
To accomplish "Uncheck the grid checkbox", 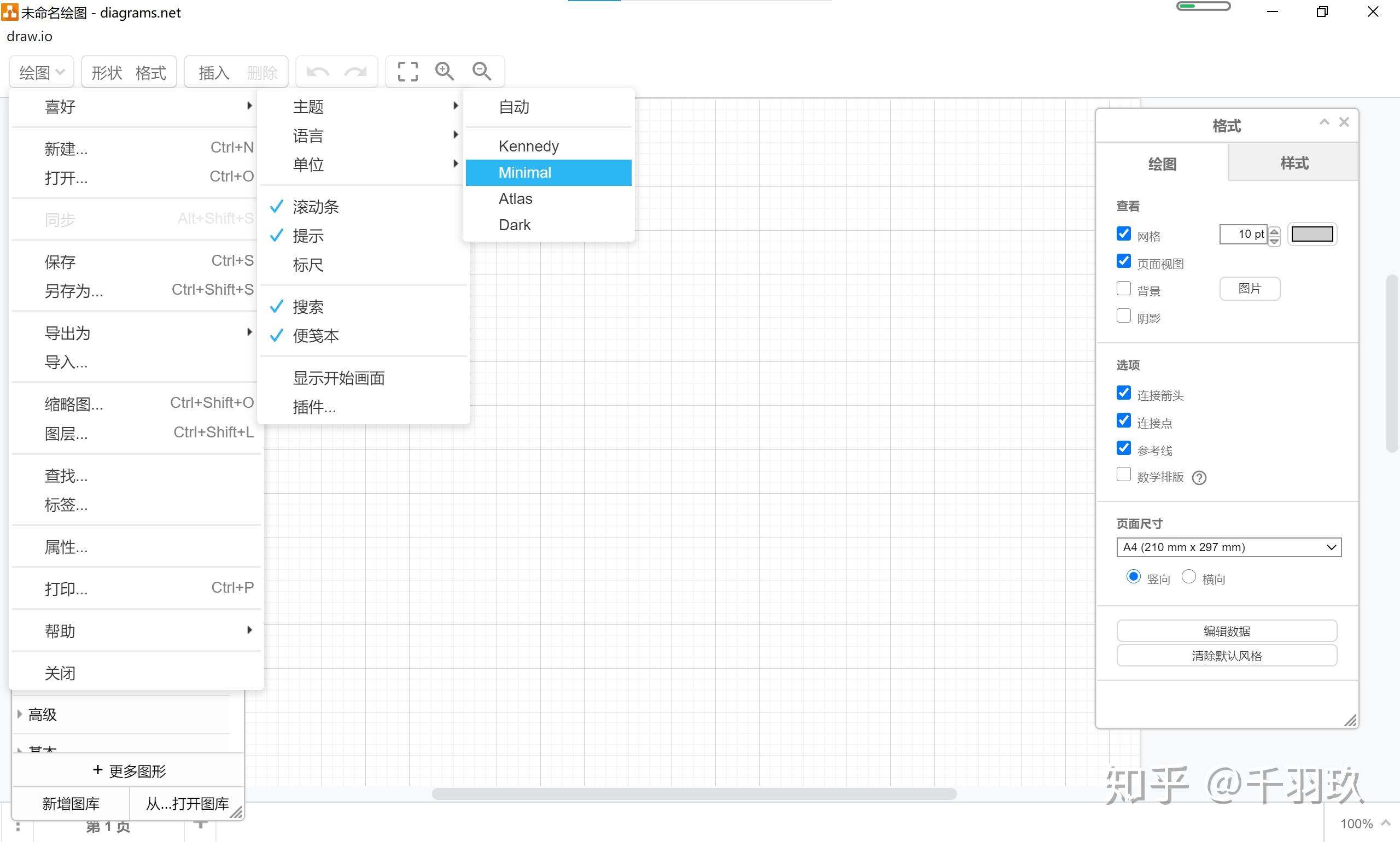I will pyautogui.click(x=1124, y=234).
